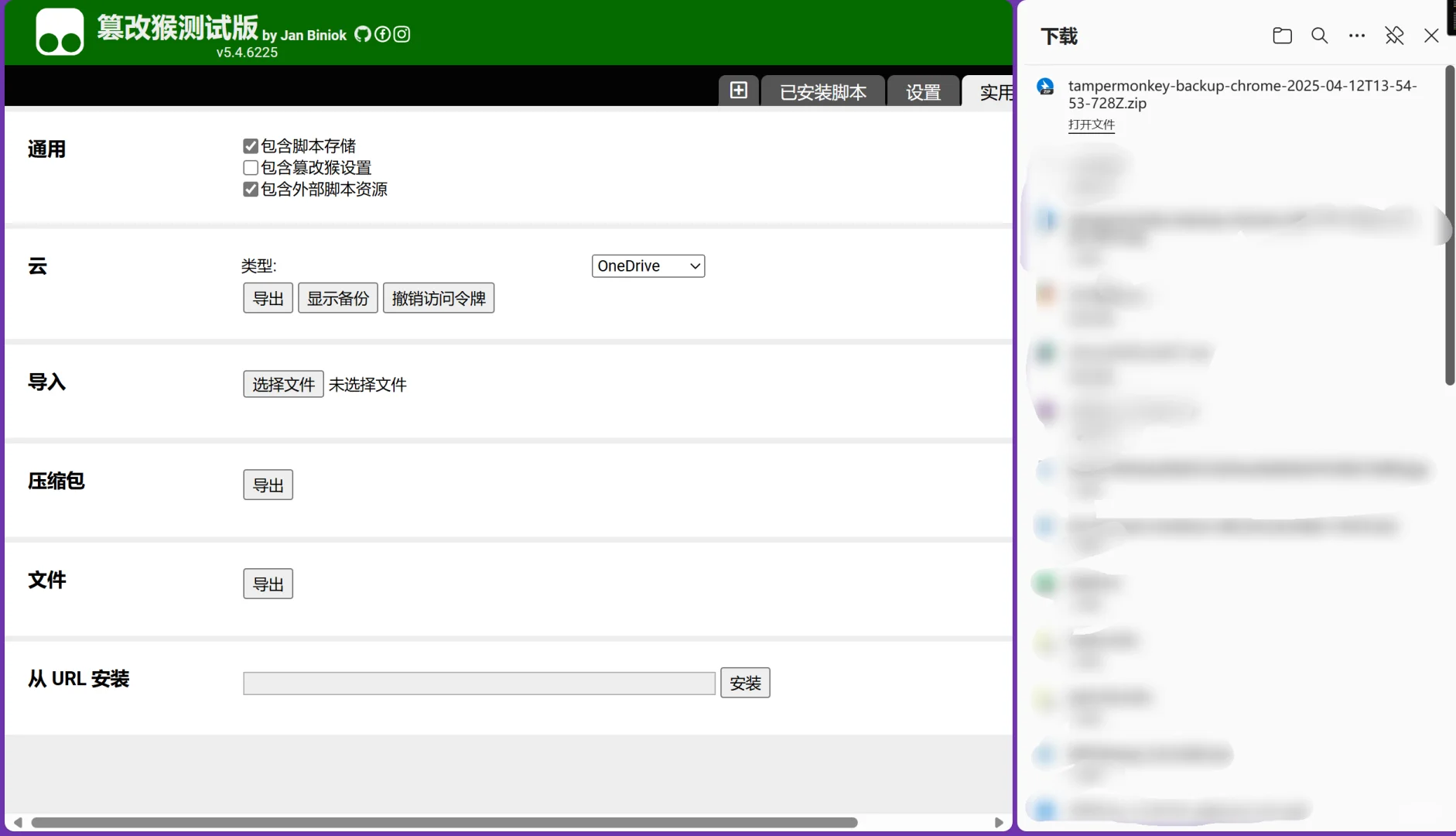This screenshot has height=836, width=1456.
Task: Add a new script with the plus tab
Action: pos(739,91)
